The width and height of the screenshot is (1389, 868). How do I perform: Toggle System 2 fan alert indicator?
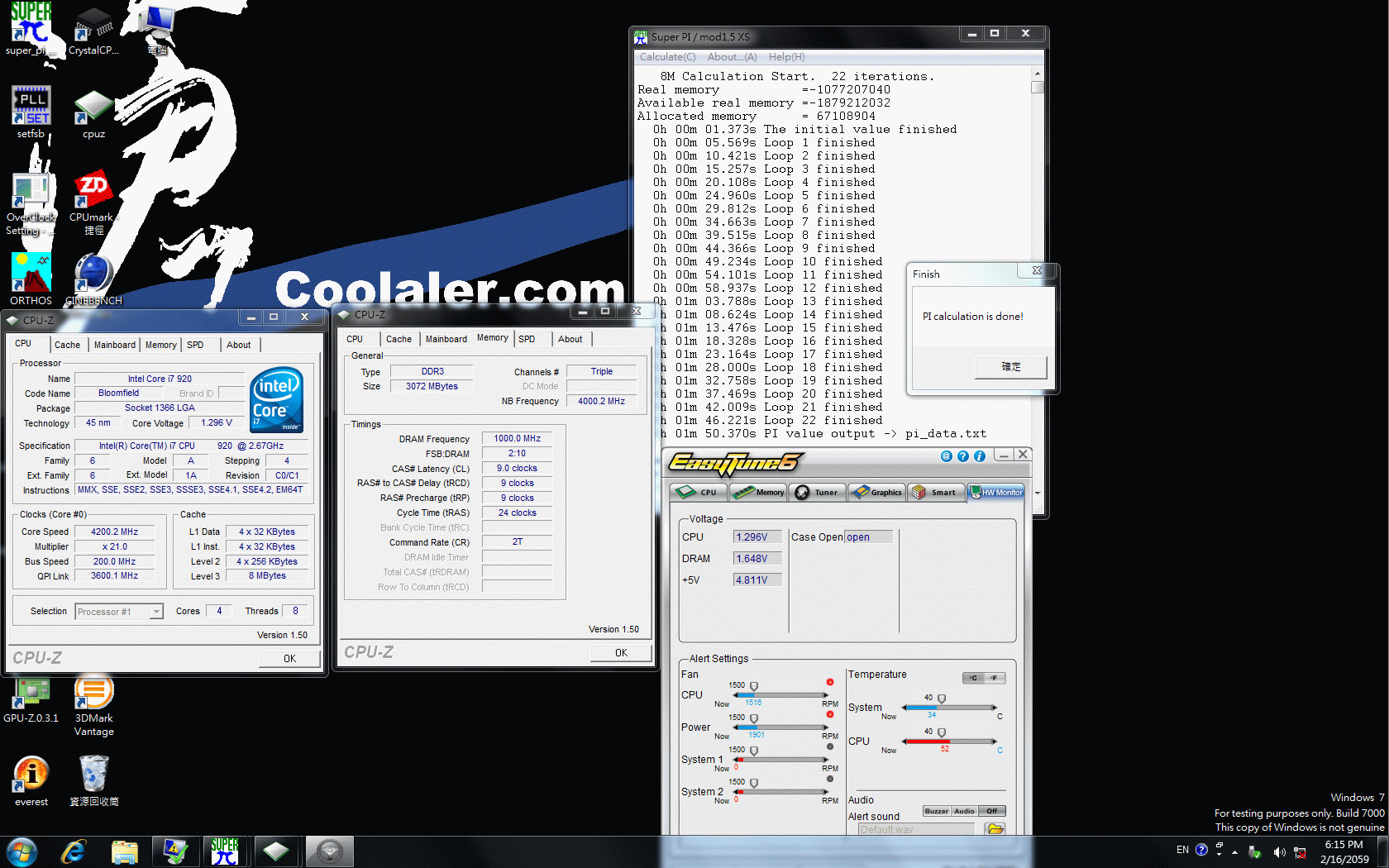[x=829, y=779]
